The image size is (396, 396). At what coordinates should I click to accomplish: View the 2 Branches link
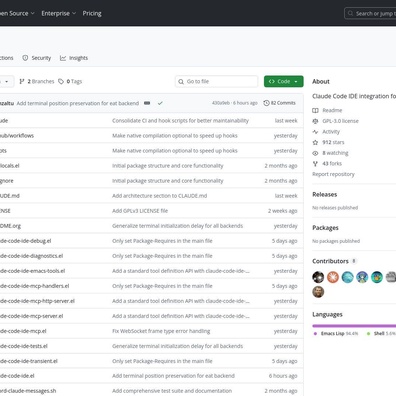click(x=37, y=81)
